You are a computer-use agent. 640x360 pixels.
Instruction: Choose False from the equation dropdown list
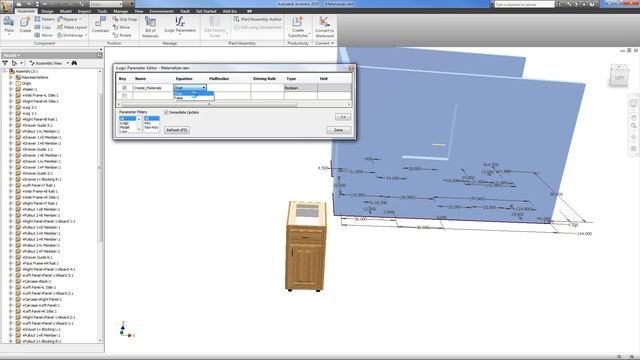[x=193, y=98]
